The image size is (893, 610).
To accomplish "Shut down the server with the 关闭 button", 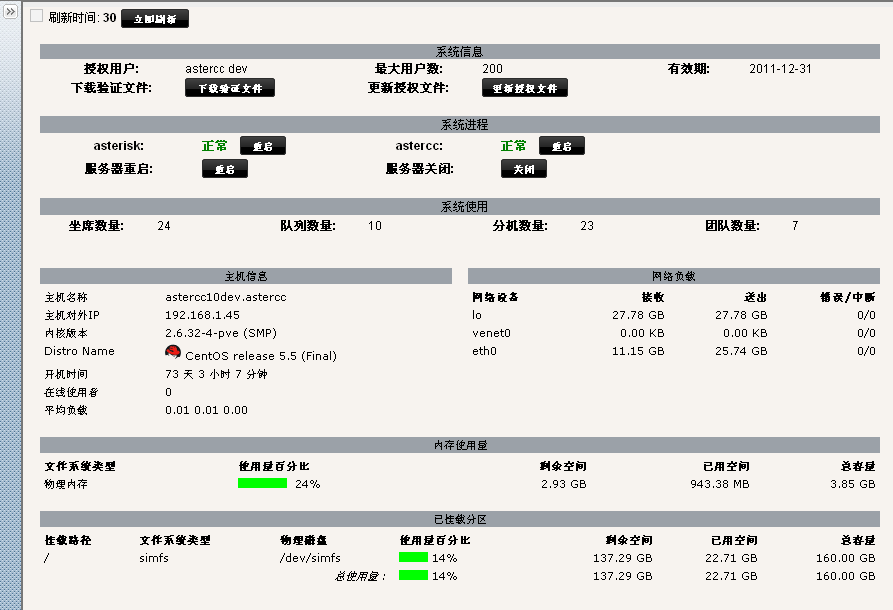I will (x=523, y=169).
